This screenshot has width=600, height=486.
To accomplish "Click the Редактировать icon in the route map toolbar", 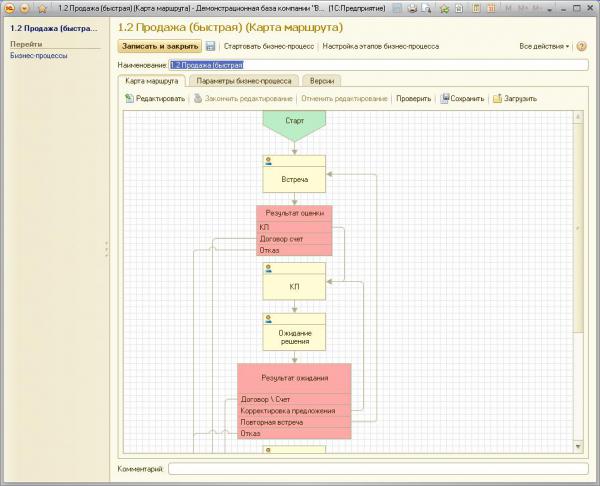I will tap(129, 99).
